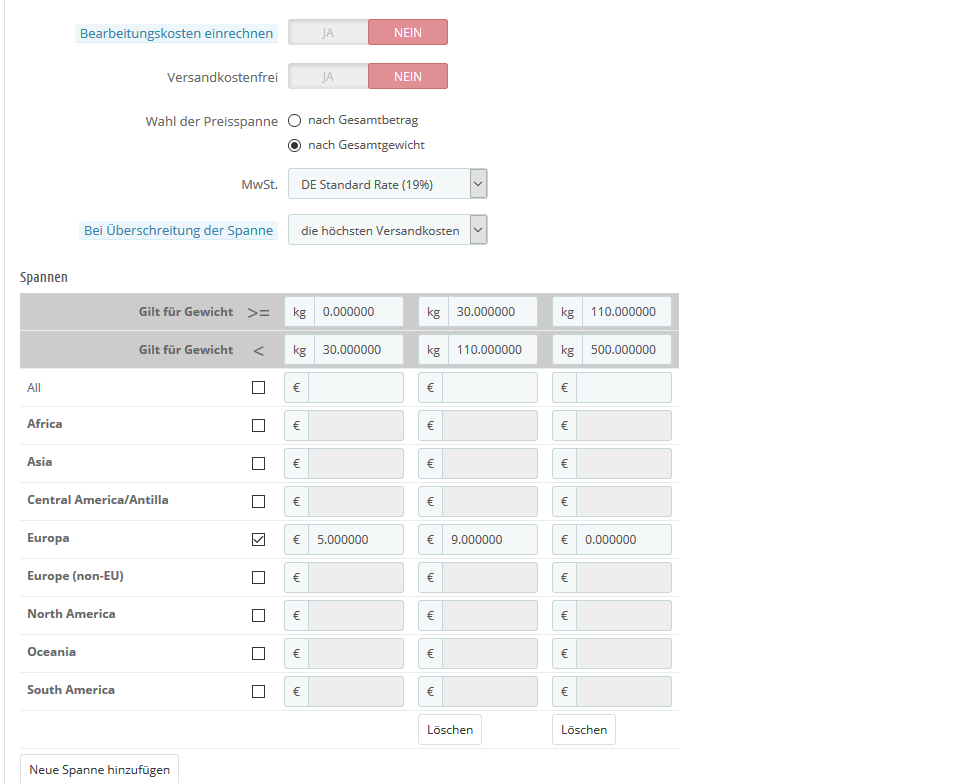960x783 pixels.
Task: Click the Bei Überschreitung der Spanne label
Action: point(178,231)
